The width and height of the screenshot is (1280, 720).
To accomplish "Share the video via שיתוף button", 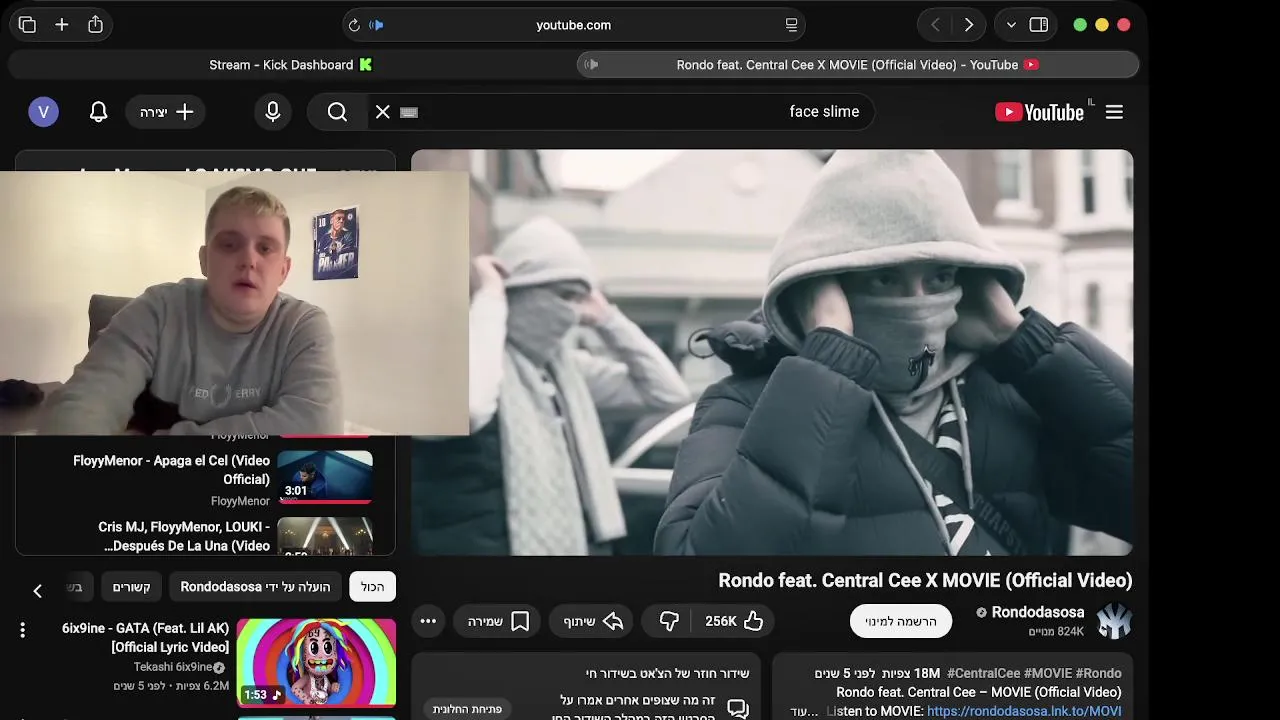I will tap(593, 621).
